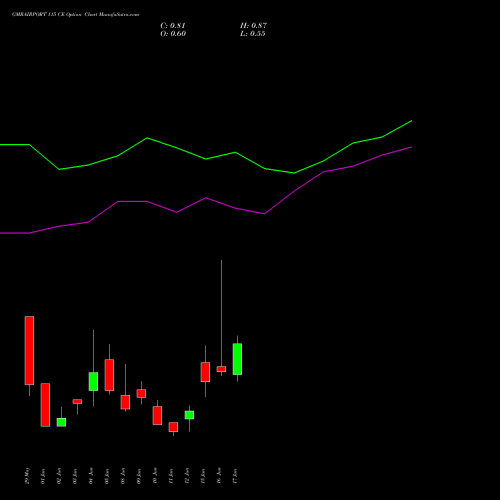This screenshot has width=500, height=500.
Task: Select the red candlestick for 01 Jun
Action: click(x=45, y=405)
